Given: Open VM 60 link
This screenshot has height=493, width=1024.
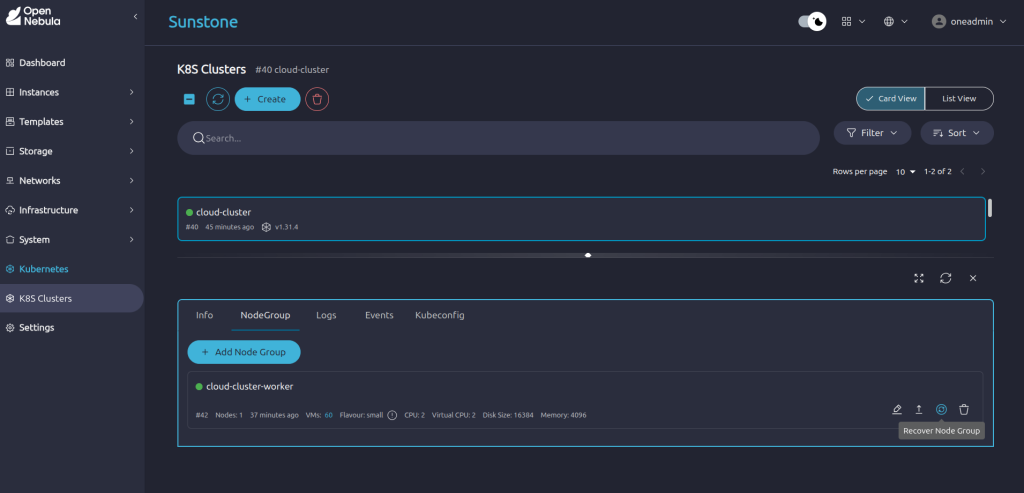Looking at the screenshot, I should point(328,415).
